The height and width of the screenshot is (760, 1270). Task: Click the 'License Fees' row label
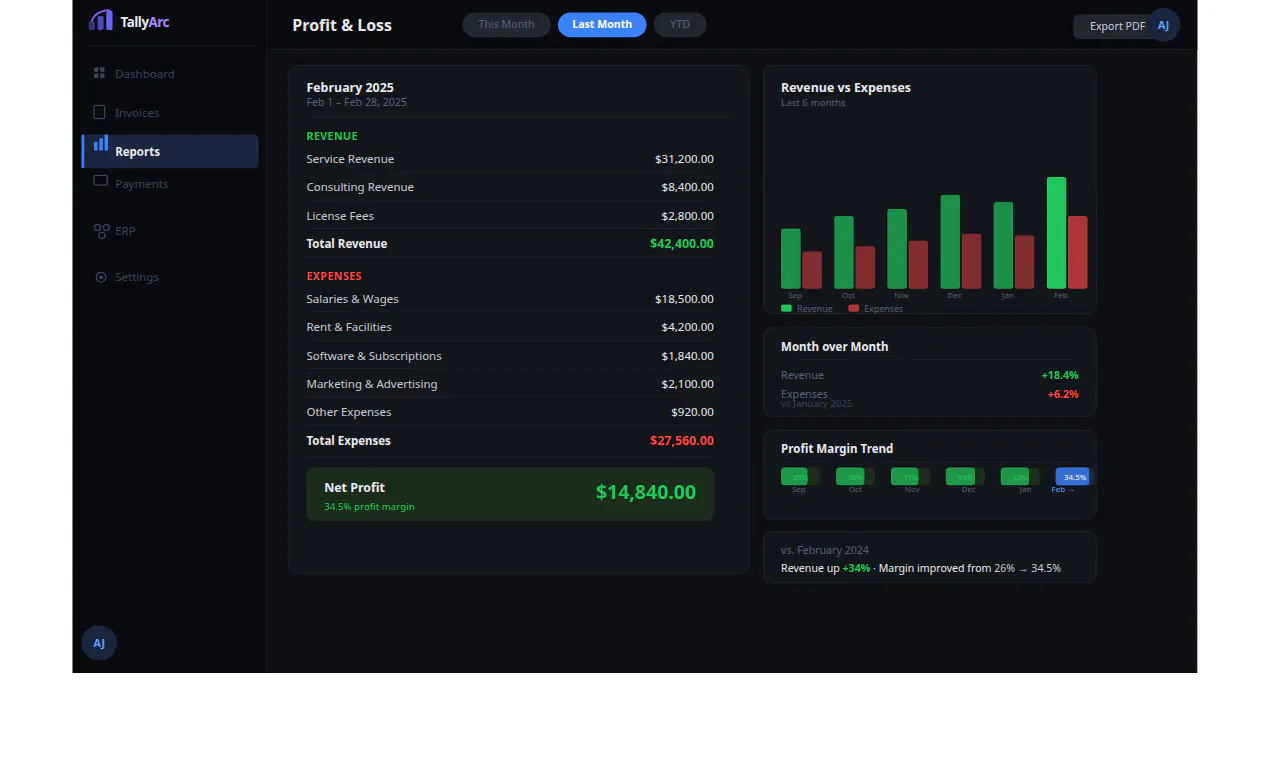pos(340,216)
